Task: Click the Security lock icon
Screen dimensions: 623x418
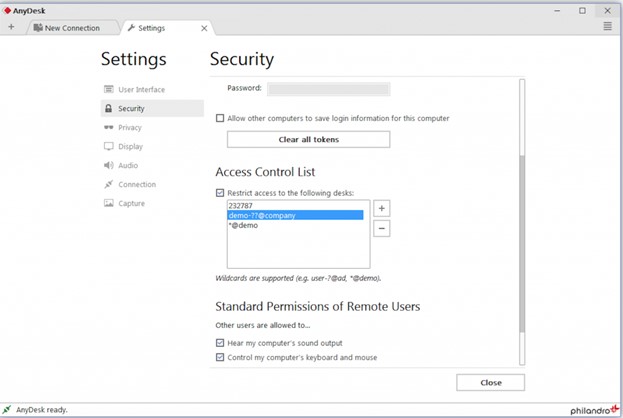Action: tap(108, 108)
